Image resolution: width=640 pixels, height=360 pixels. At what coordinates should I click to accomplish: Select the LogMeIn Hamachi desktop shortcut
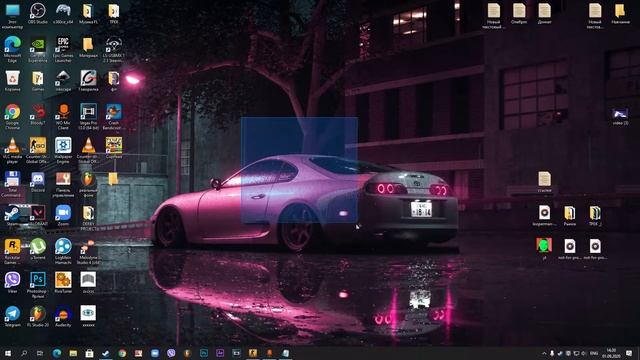click(63, 247)
